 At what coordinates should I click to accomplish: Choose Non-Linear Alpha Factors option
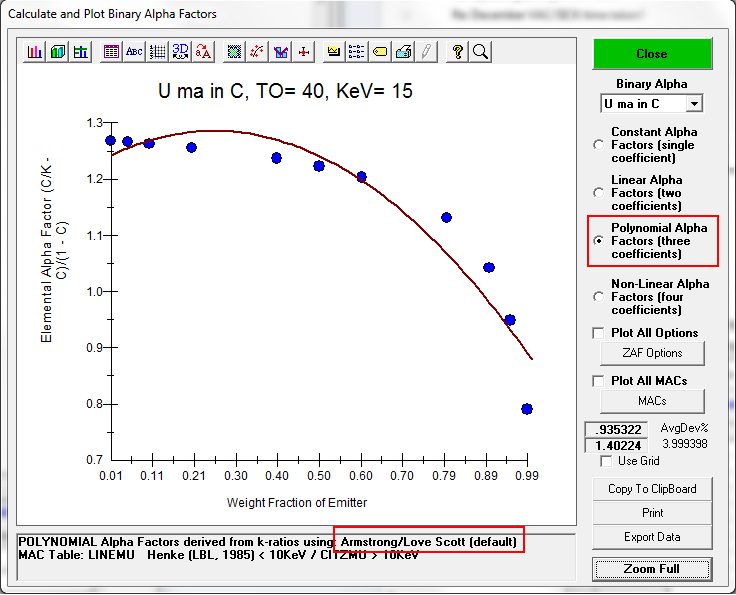[x=599, y=297]
